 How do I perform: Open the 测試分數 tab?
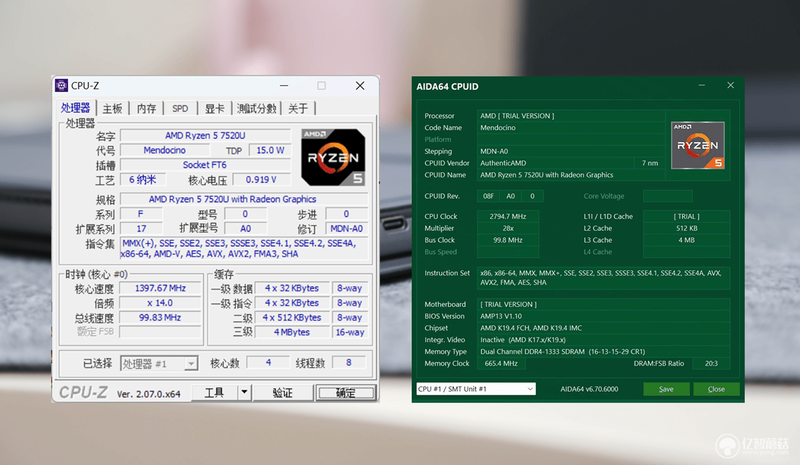click(257, 109)
